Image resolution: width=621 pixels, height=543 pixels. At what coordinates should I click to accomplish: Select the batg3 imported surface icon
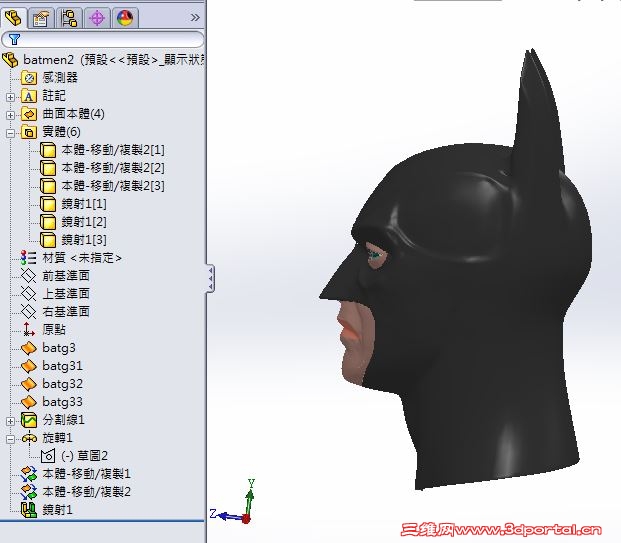click(29, 348)
